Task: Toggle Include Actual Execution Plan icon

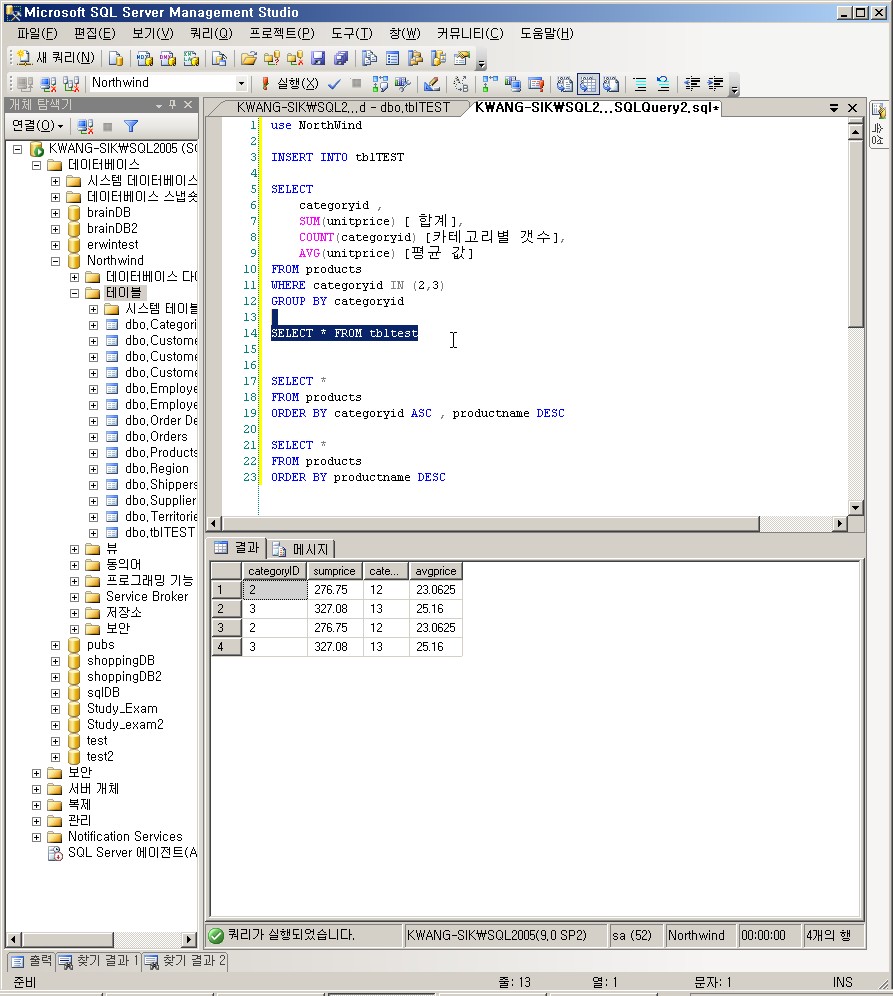Action: pyautogui.click(x=490, y=83)
